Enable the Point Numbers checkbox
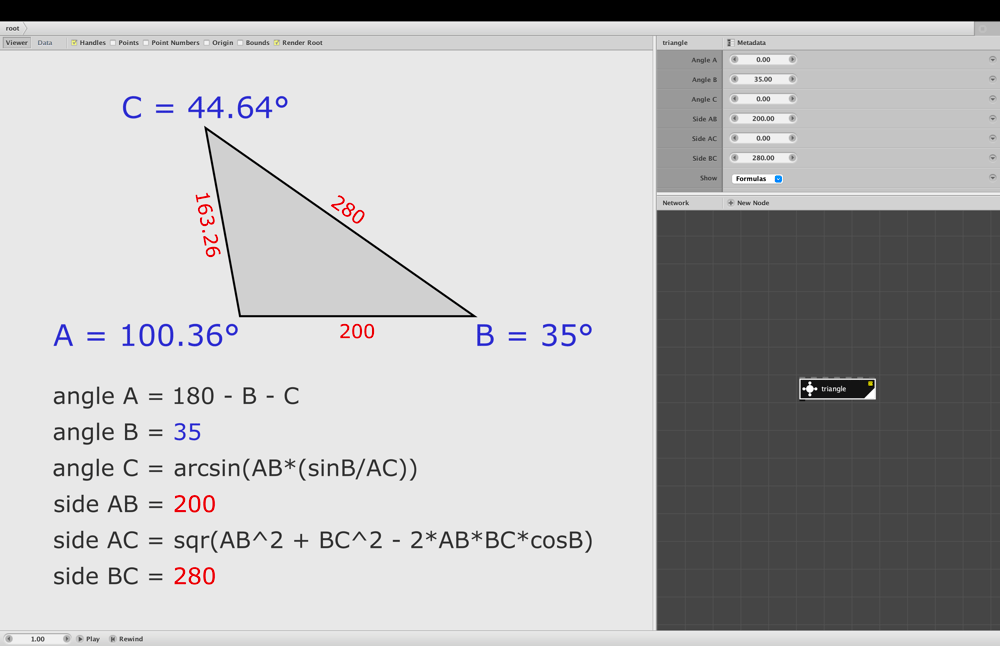This screenshot has height=646, width=1000. click(x=146, y=43)
